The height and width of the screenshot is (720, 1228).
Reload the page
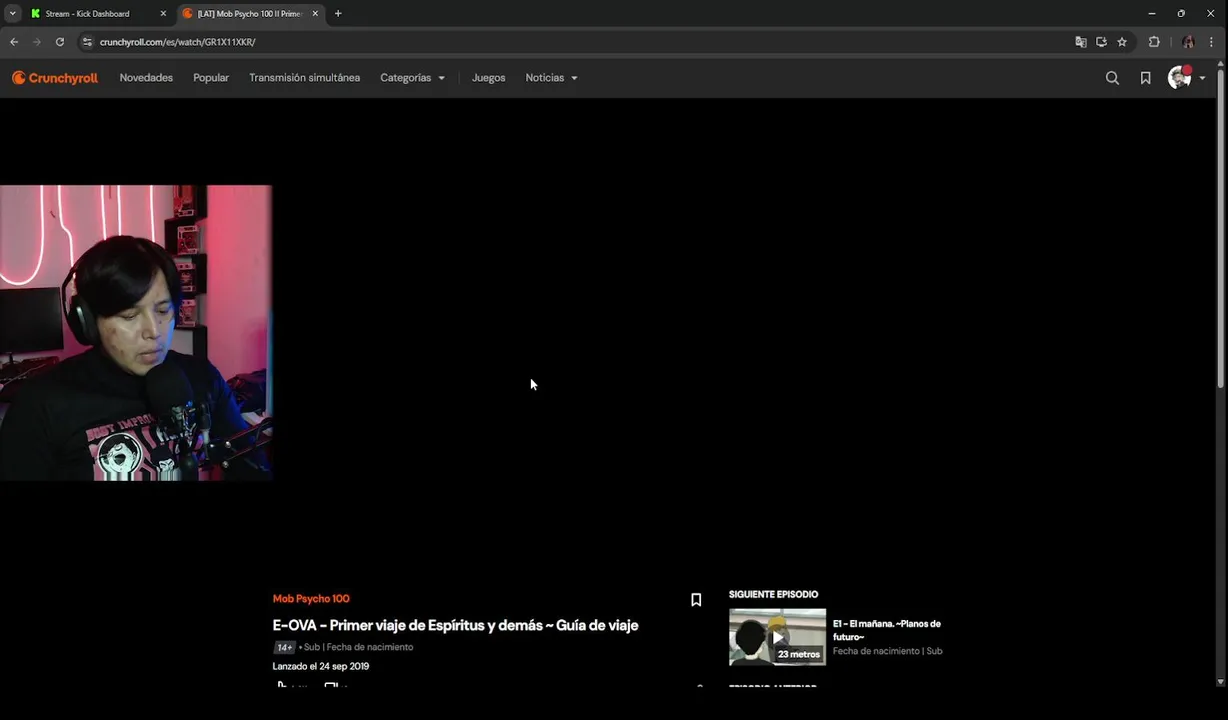60,42
